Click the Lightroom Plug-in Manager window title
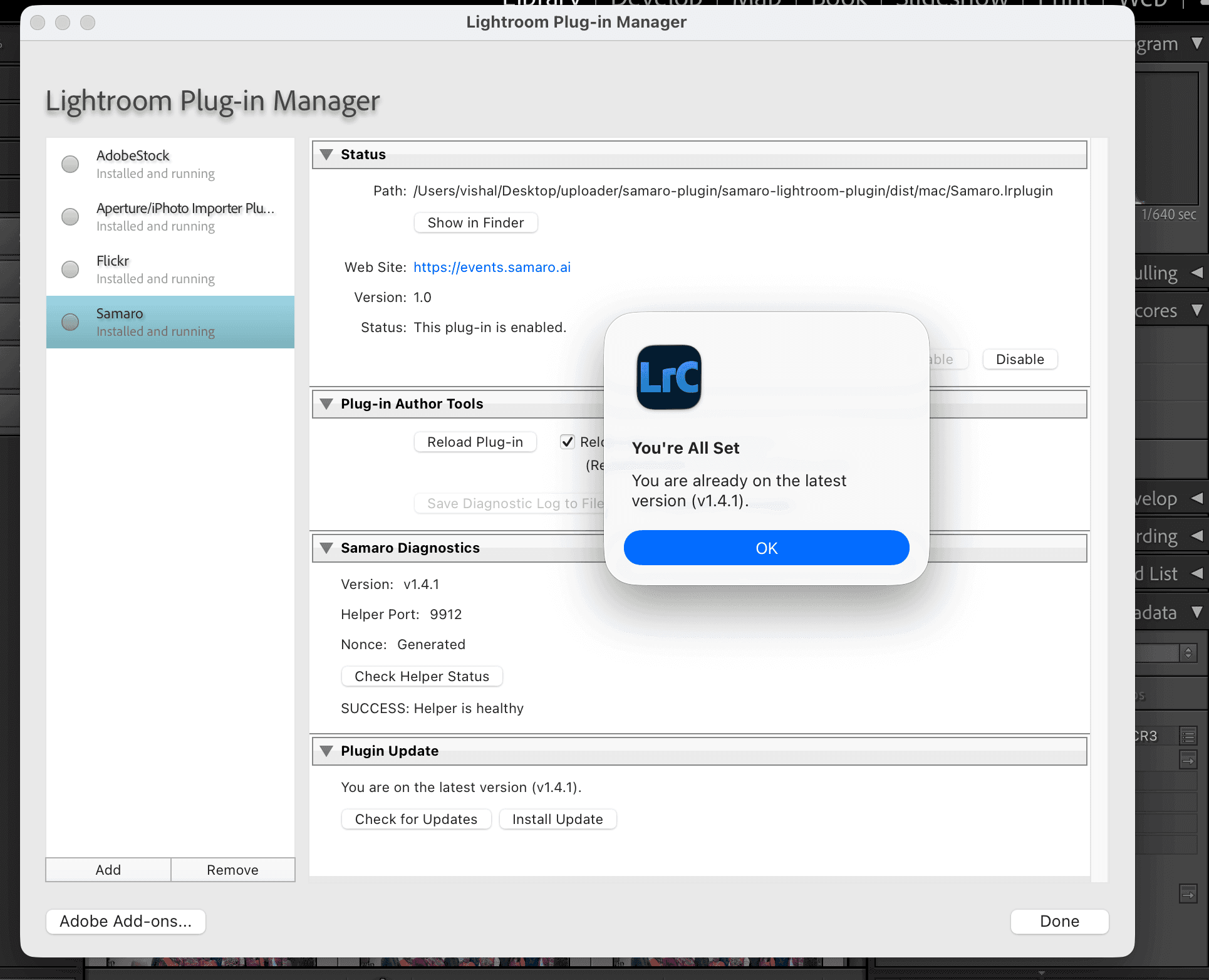This screenshot has height=980, width=1209. 576,23
